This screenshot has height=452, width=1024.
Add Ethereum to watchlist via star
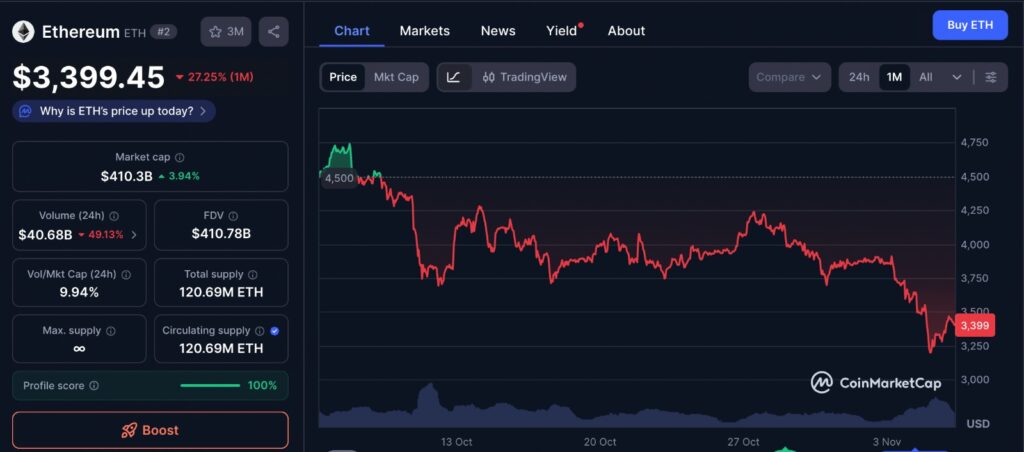226,31
